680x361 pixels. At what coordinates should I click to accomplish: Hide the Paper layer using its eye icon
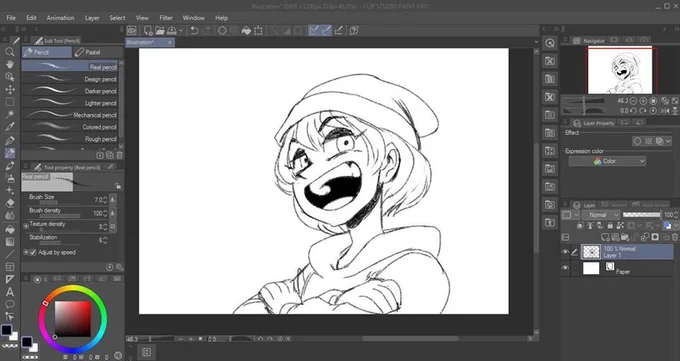[x=565, y=268]
